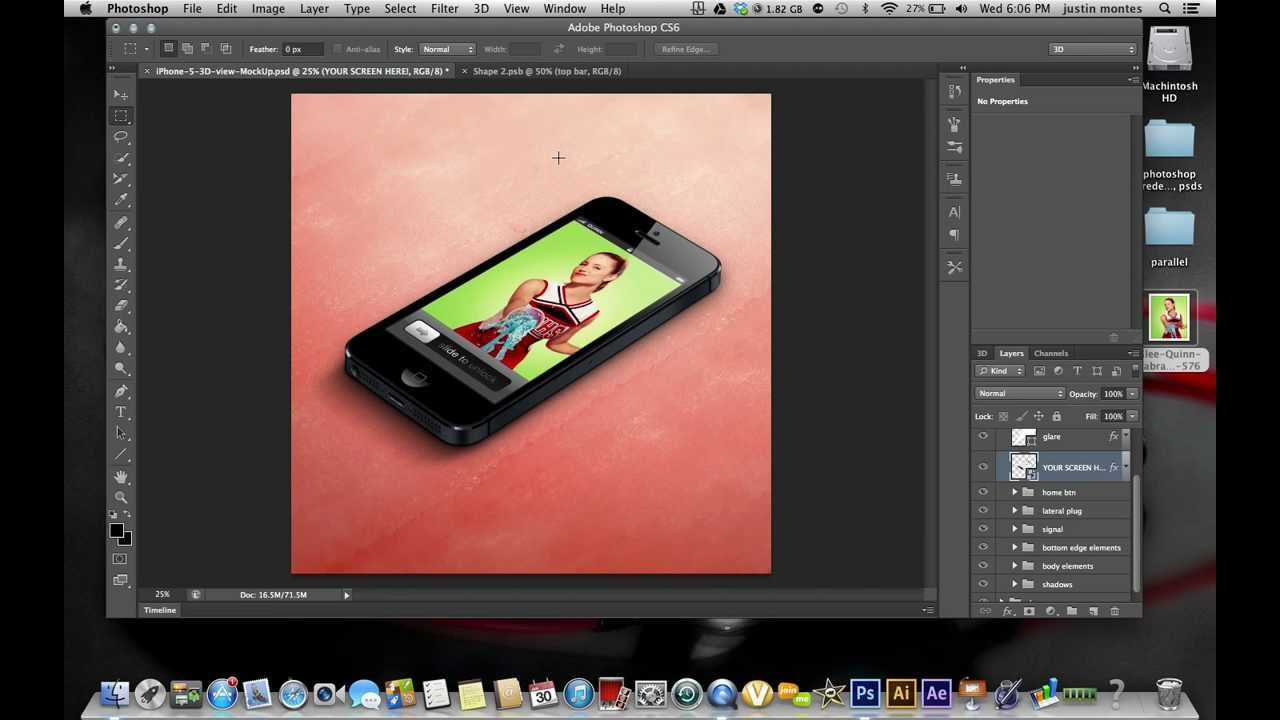This screenshot has width=1280, height=720.
Task: Switch to Shape 2.psb document tab
Action: coord(547,71)
